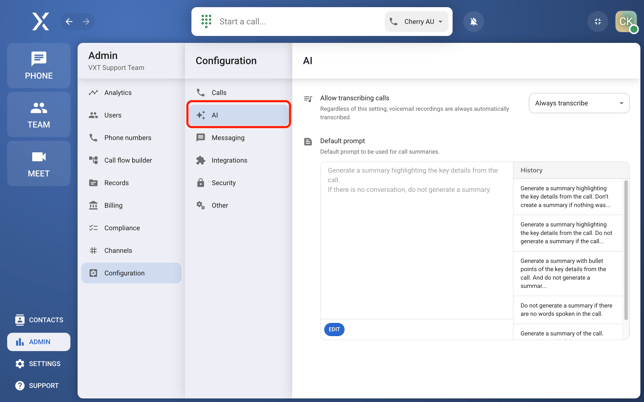Select Configuration in Admin menu
The image size is (644, 402).
point(131,273)
